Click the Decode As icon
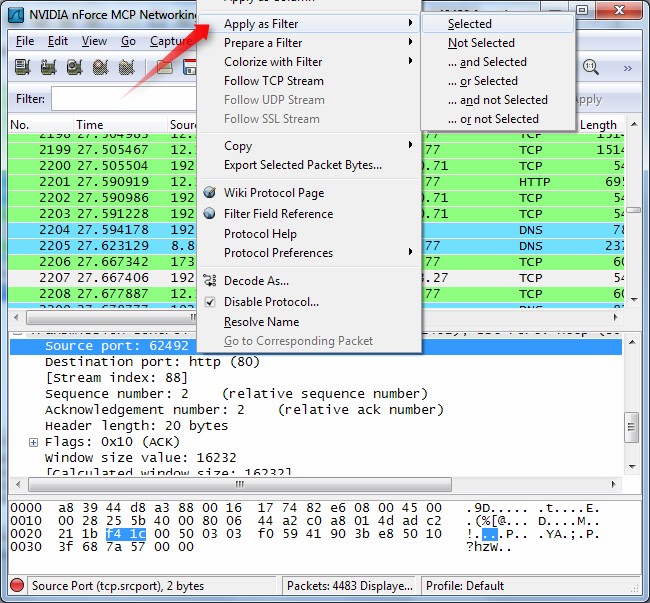The height and width of the screenshot is (603, 650). click(210, 281)
